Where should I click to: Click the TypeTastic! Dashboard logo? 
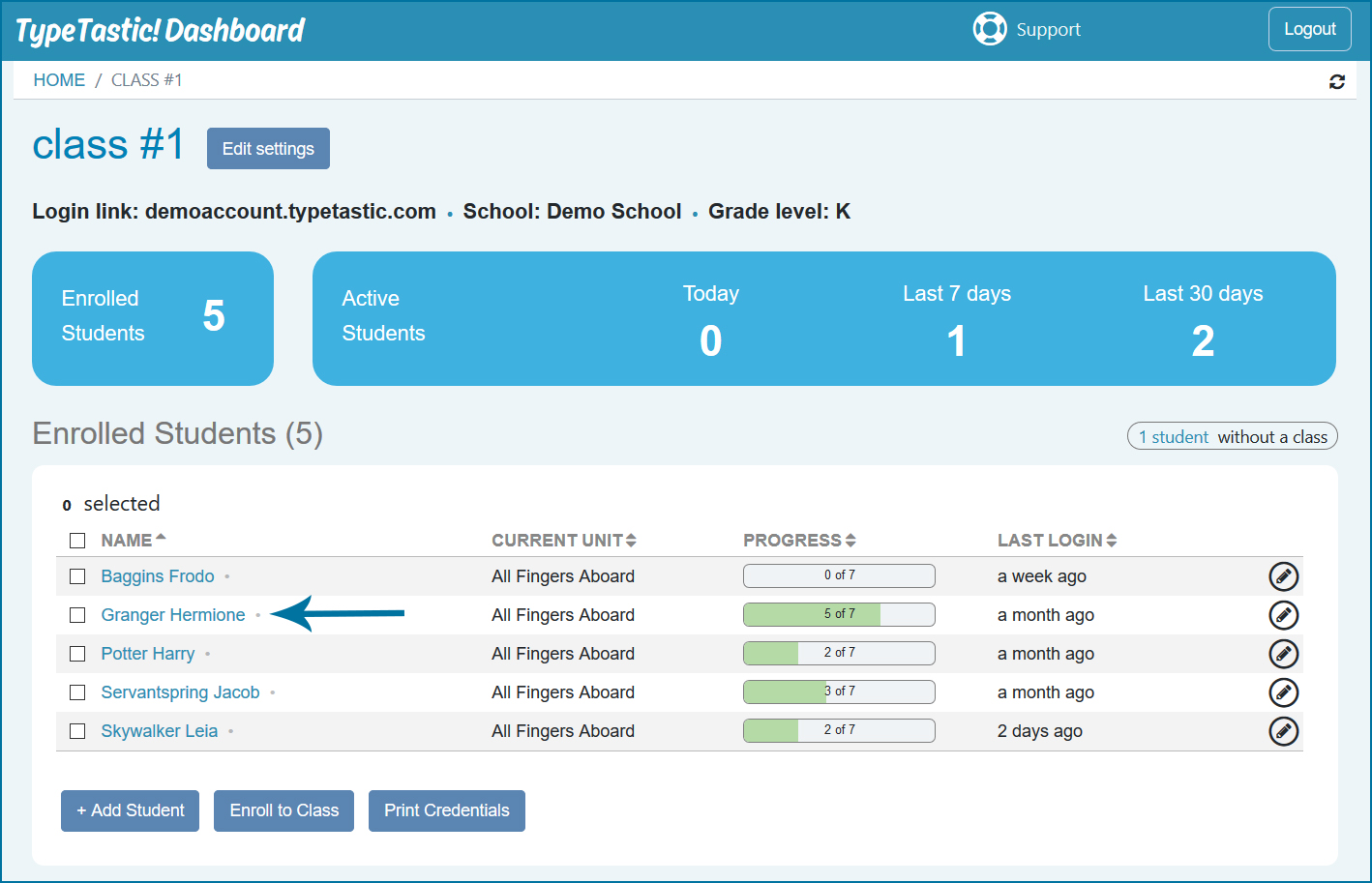[161, 31]
